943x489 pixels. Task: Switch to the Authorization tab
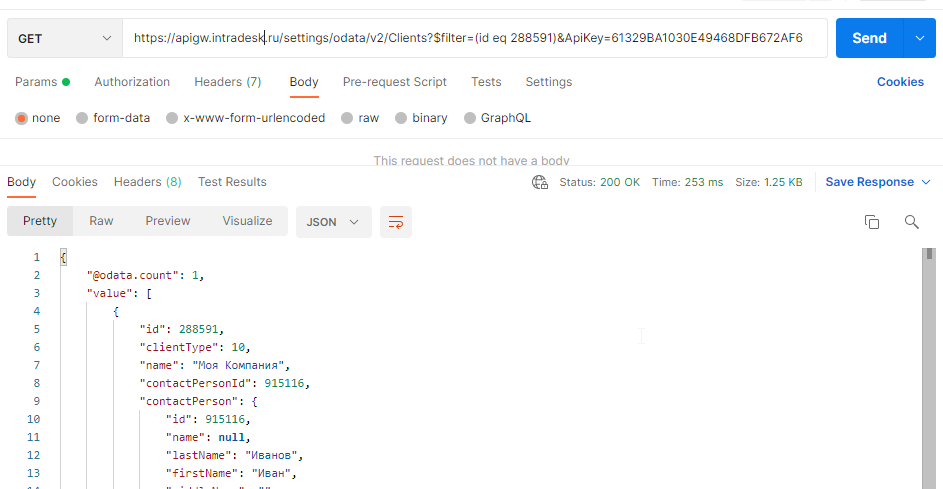click(132, 82)
